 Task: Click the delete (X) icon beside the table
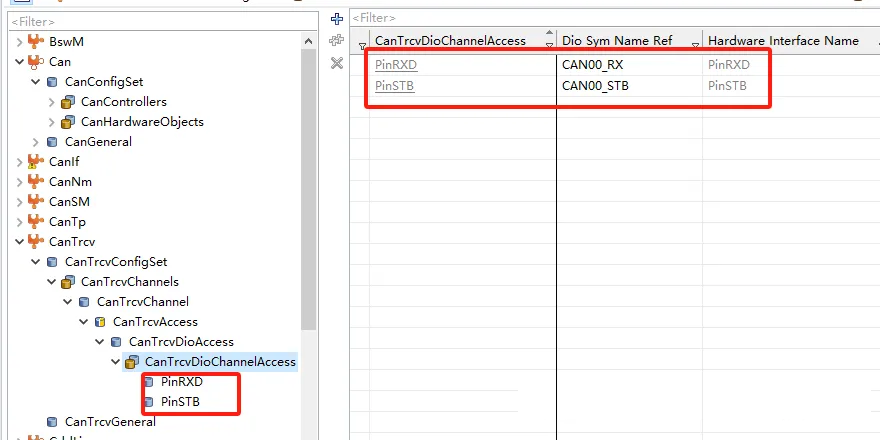(x=337, y=63)
